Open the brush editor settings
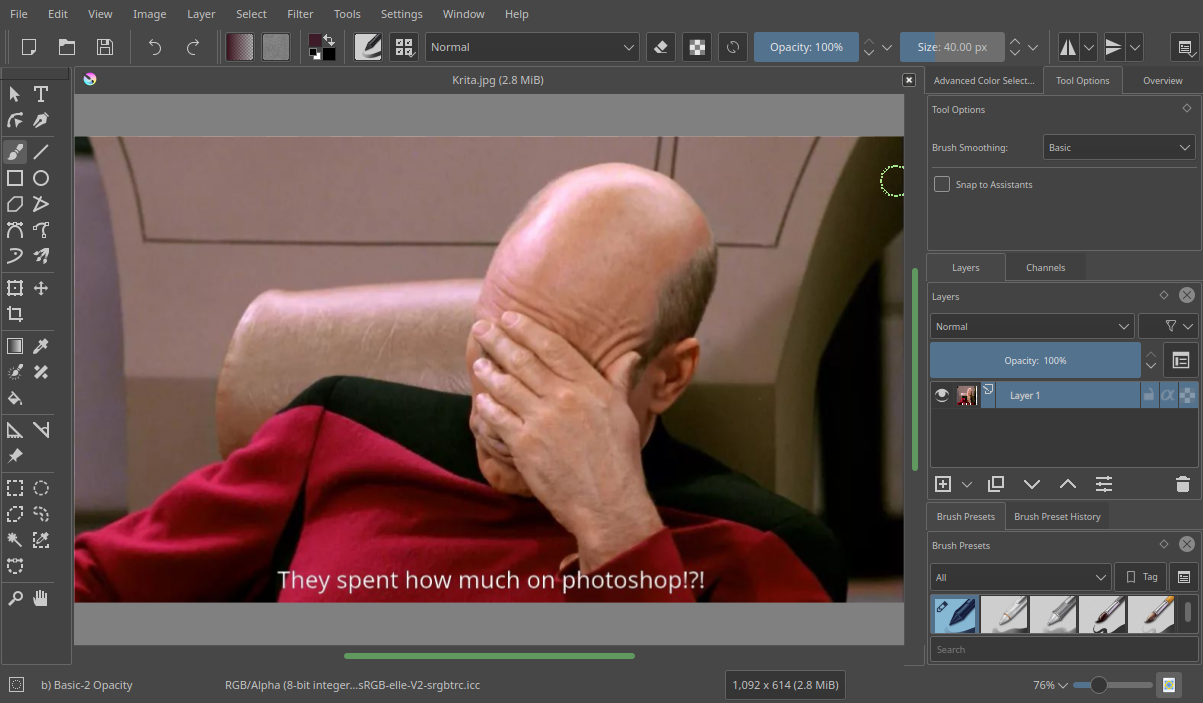 [x=368, y=47]
